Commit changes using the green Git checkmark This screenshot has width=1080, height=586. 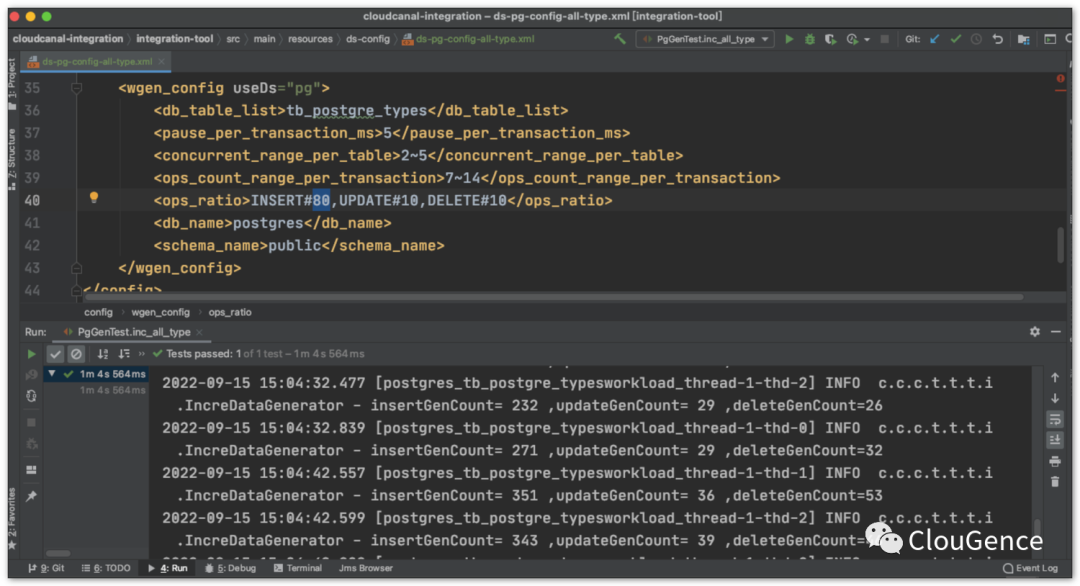(955, 39)
